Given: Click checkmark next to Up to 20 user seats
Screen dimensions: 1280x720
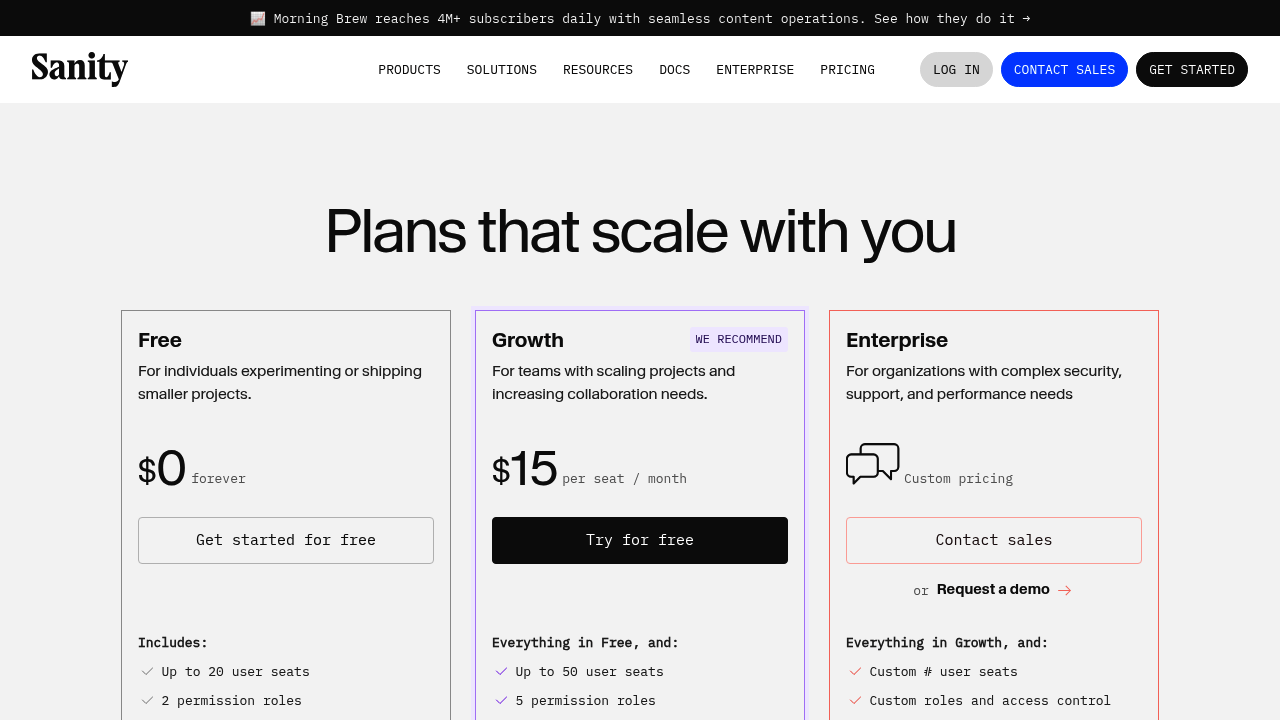Looking at the screenshot, I should pyautogui.click(x=148, y=672).
